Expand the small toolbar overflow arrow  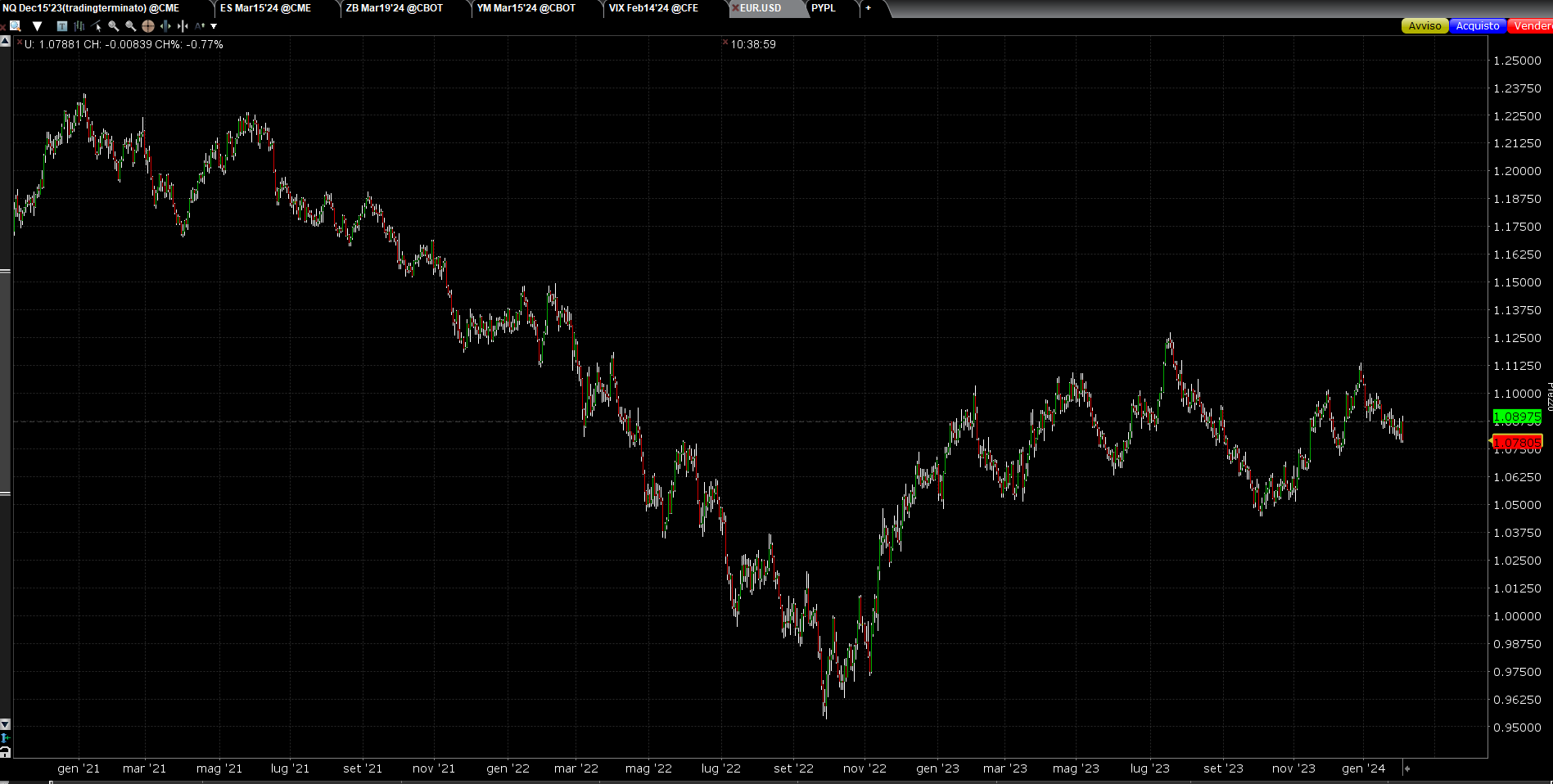(x=214, y=26)
